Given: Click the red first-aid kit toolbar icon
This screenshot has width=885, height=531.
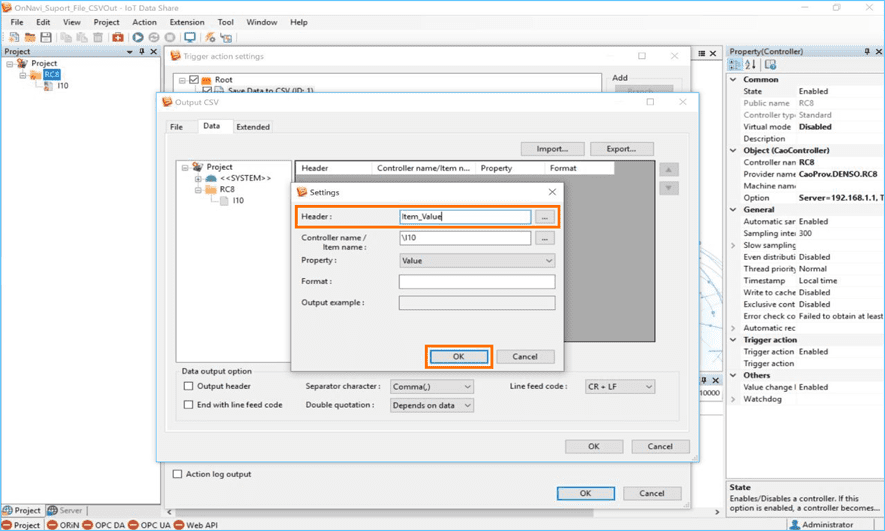Looking at the screenshot, I should 117,37.
